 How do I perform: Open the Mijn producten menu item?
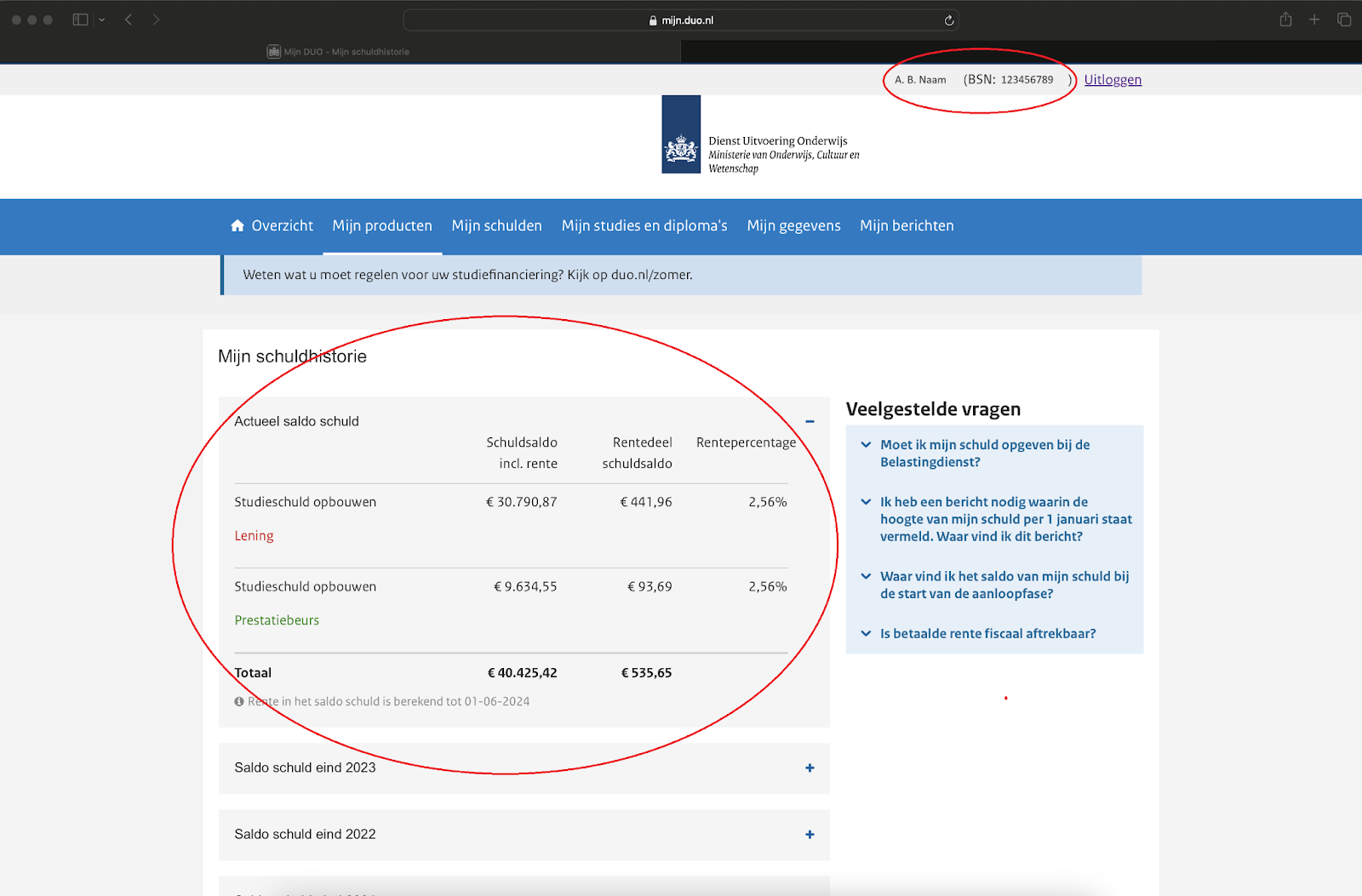382,225
